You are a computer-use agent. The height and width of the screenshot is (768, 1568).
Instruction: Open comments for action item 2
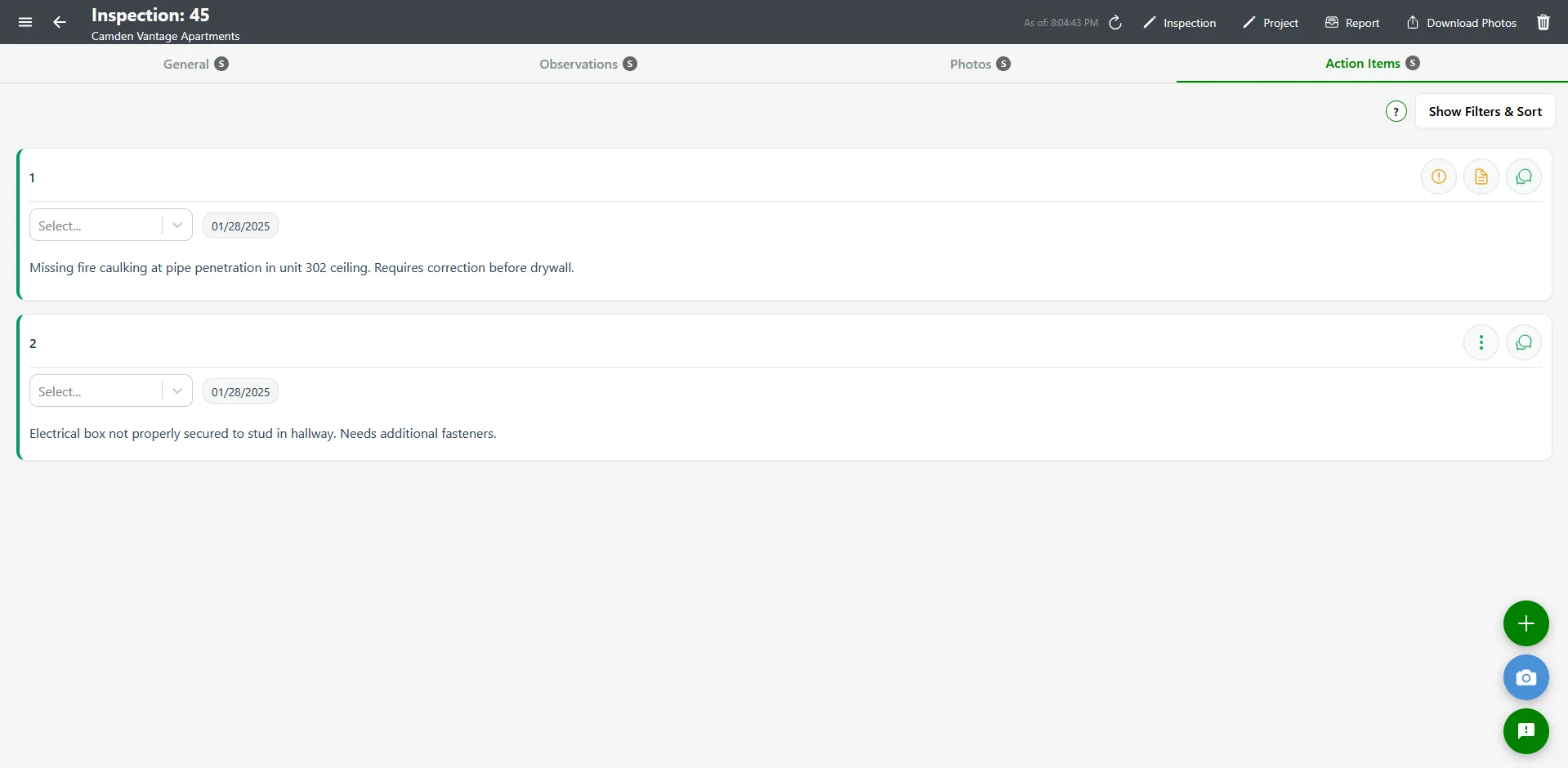[1524, 342]
